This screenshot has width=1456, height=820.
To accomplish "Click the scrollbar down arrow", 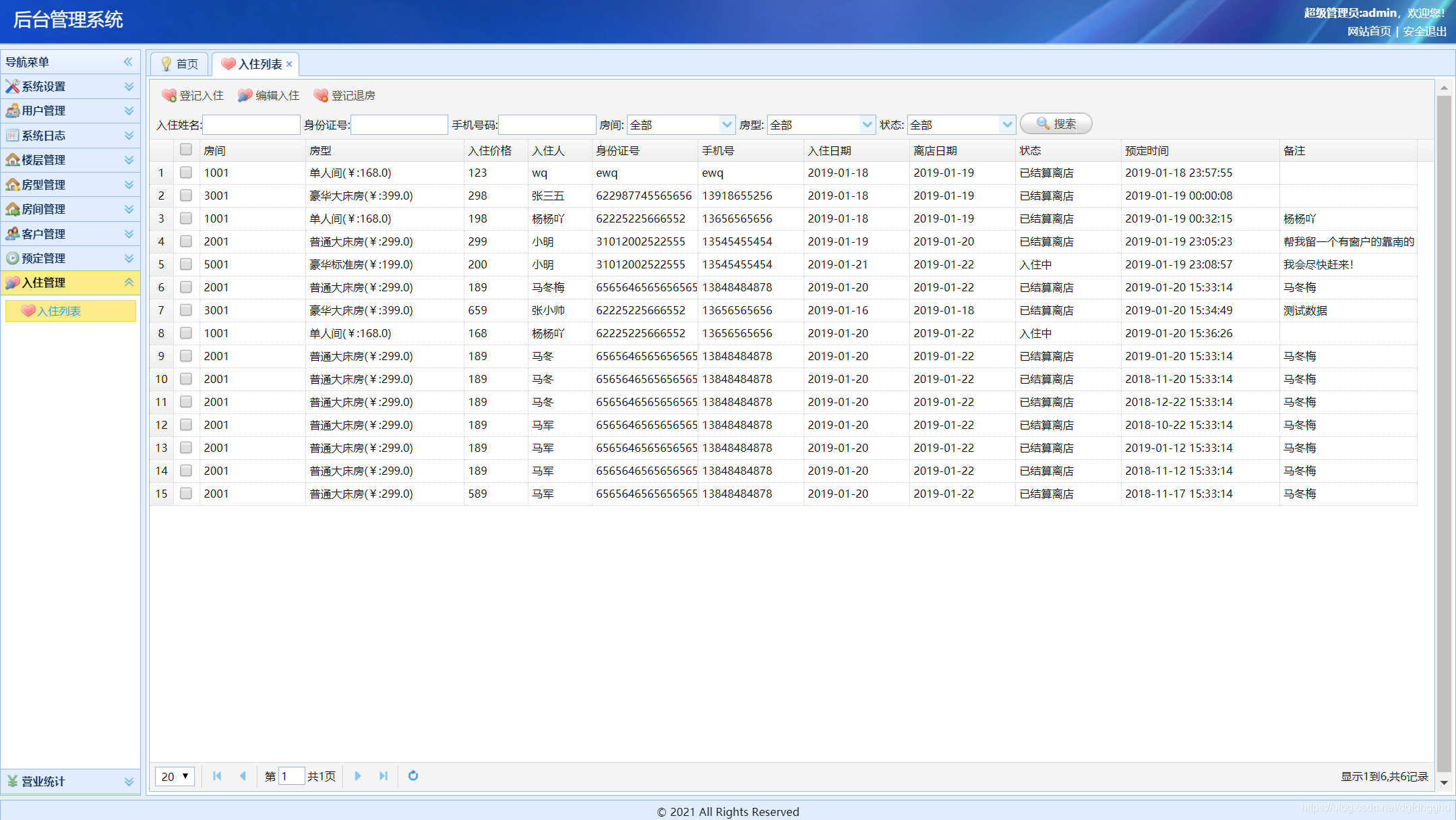I will coord(1444,782).
